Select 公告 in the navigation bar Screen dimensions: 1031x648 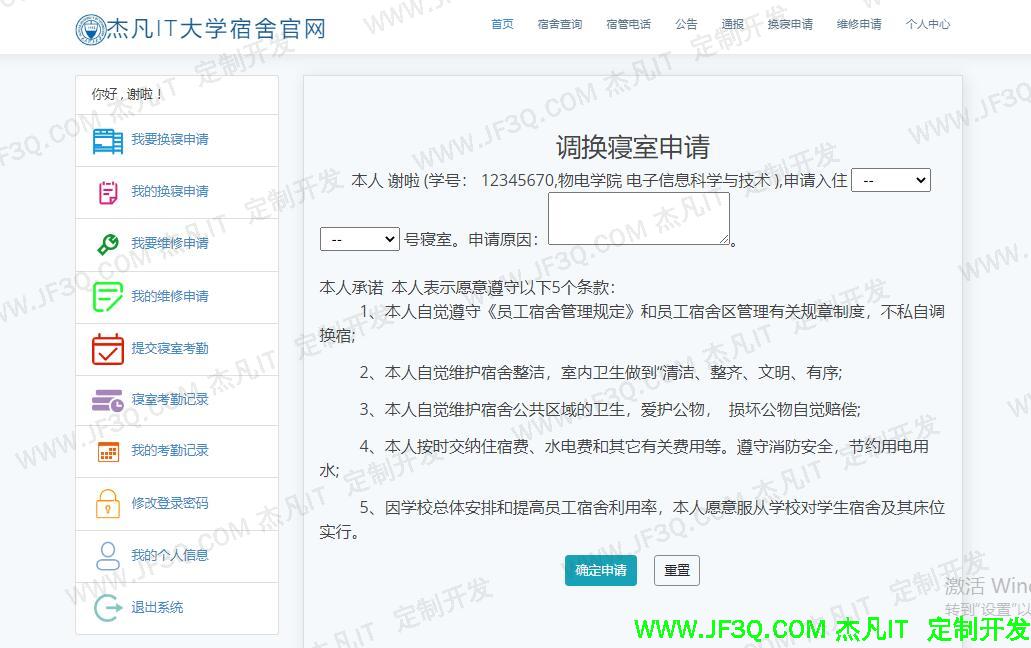686,25
